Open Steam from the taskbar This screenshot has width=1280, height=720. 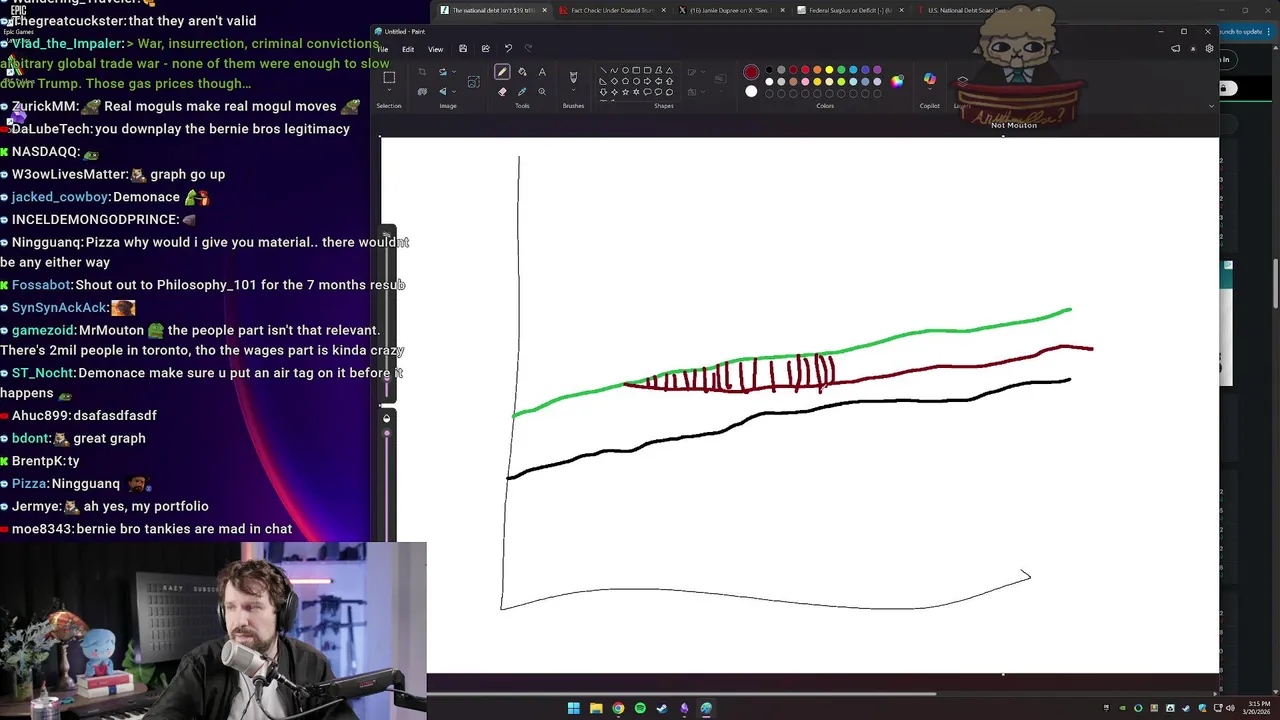(x=662, y=708)
